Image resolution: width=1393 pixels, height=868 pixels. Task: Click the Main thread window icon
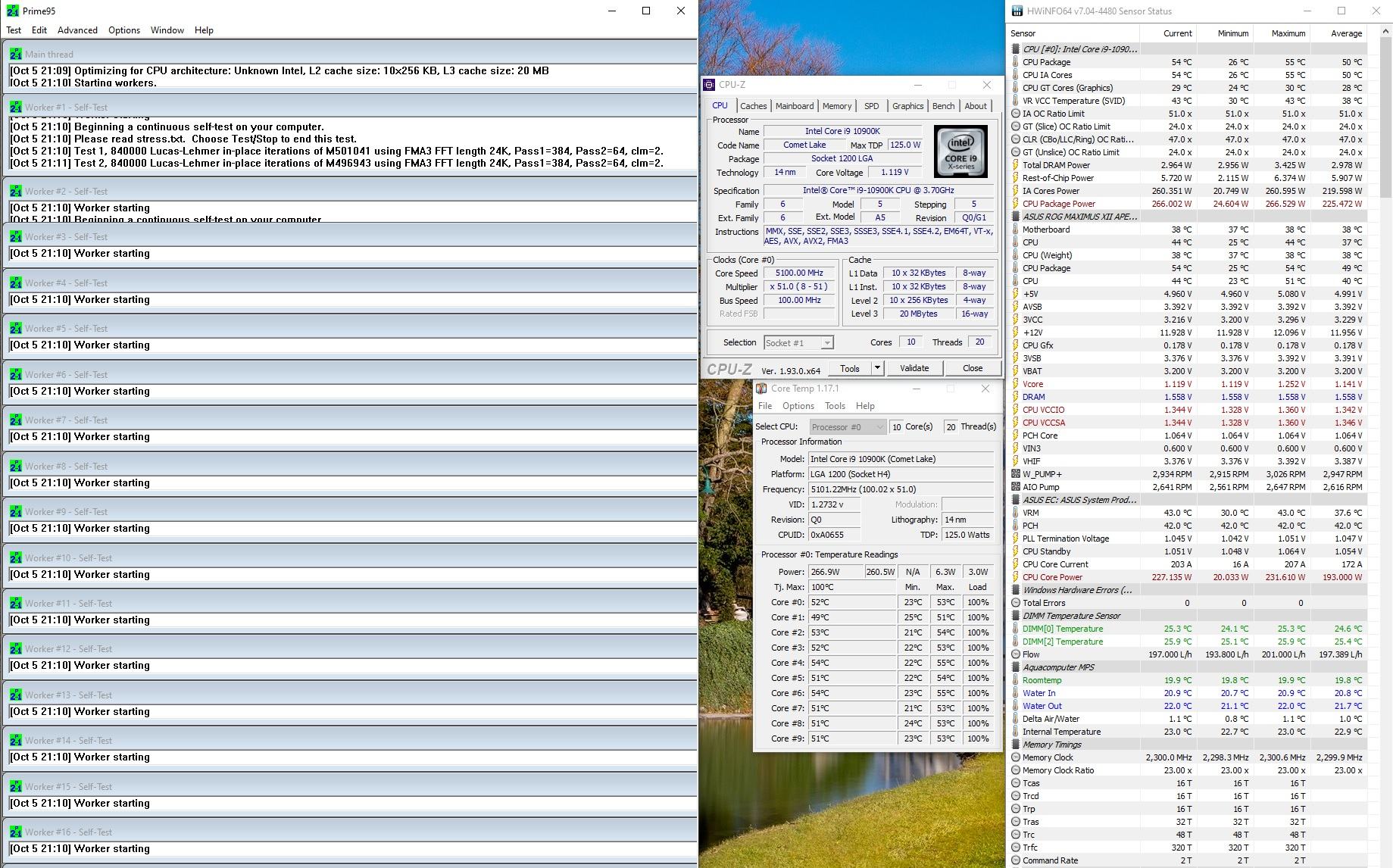click(16, 55)
